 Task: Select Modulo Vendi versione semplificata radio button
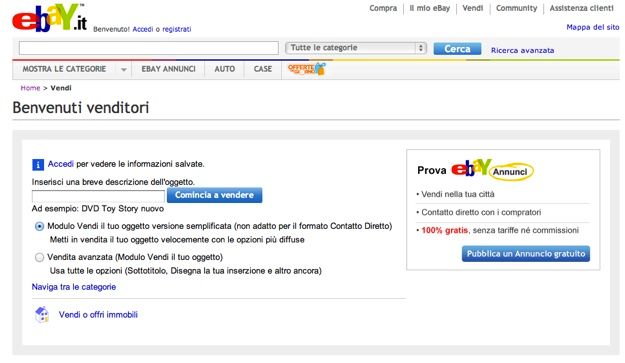coord(39,226)
